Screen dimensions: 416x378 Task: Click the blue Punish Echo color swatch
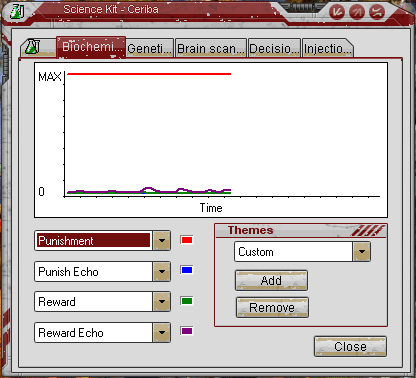[x=187, y=270]
